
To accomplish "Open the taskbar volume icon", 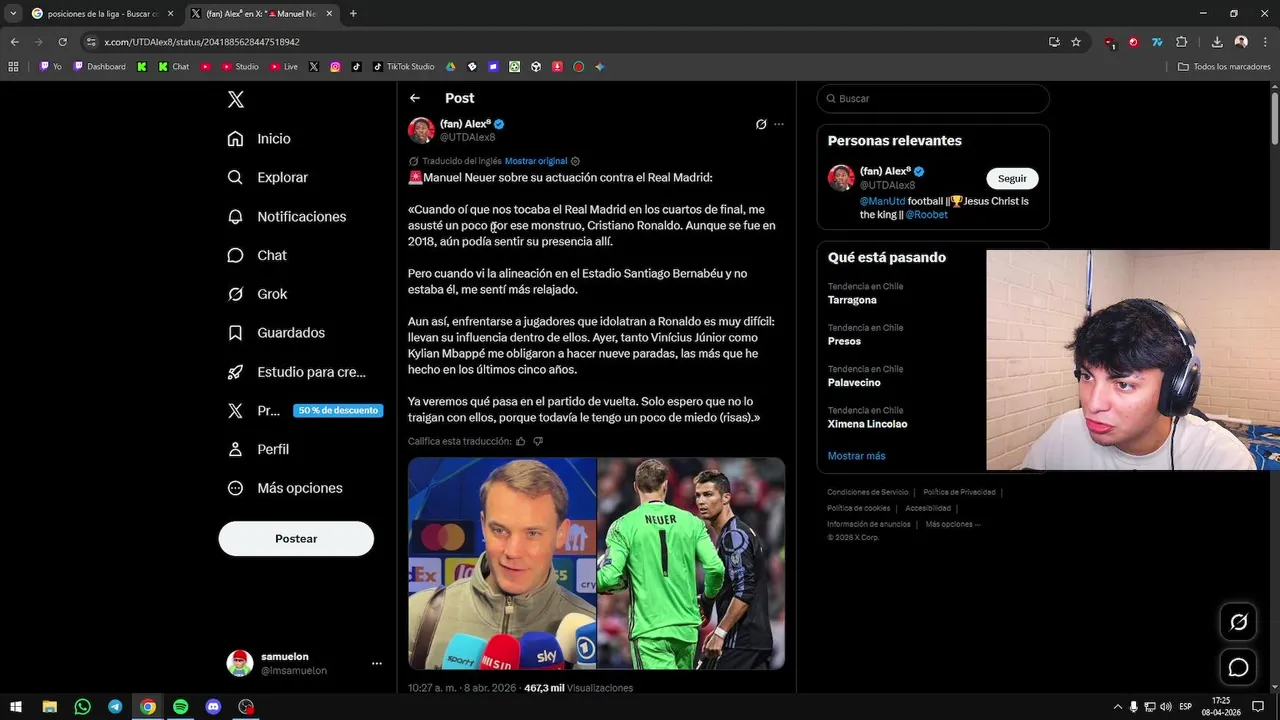I will [1166, 707].
